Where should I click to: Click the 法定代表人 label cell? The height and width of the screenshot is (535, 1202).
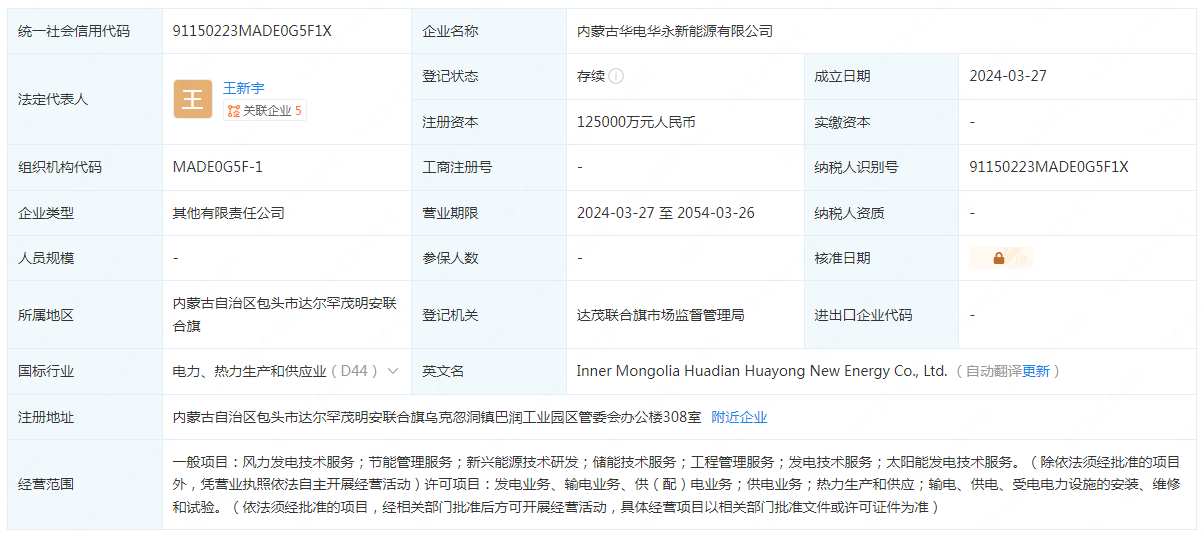click(x=85, y=99)
